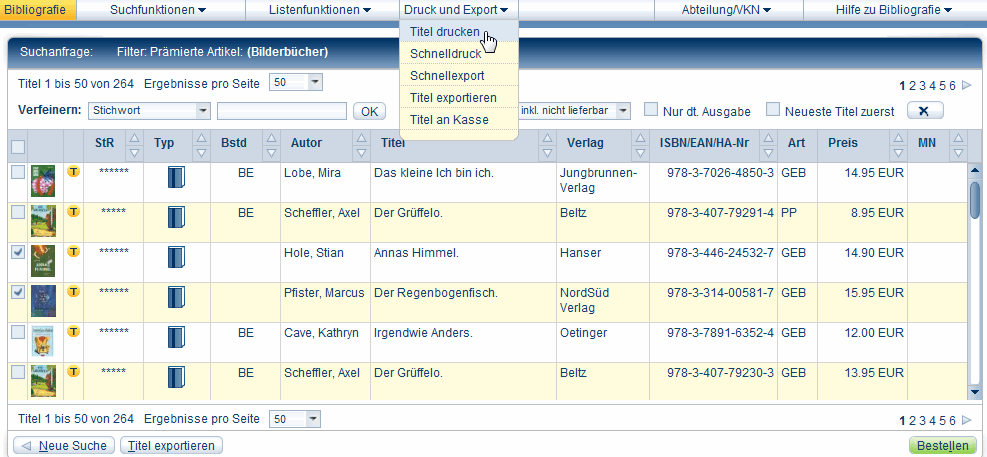Click the Neue Suche button

(x=62, y=446)
